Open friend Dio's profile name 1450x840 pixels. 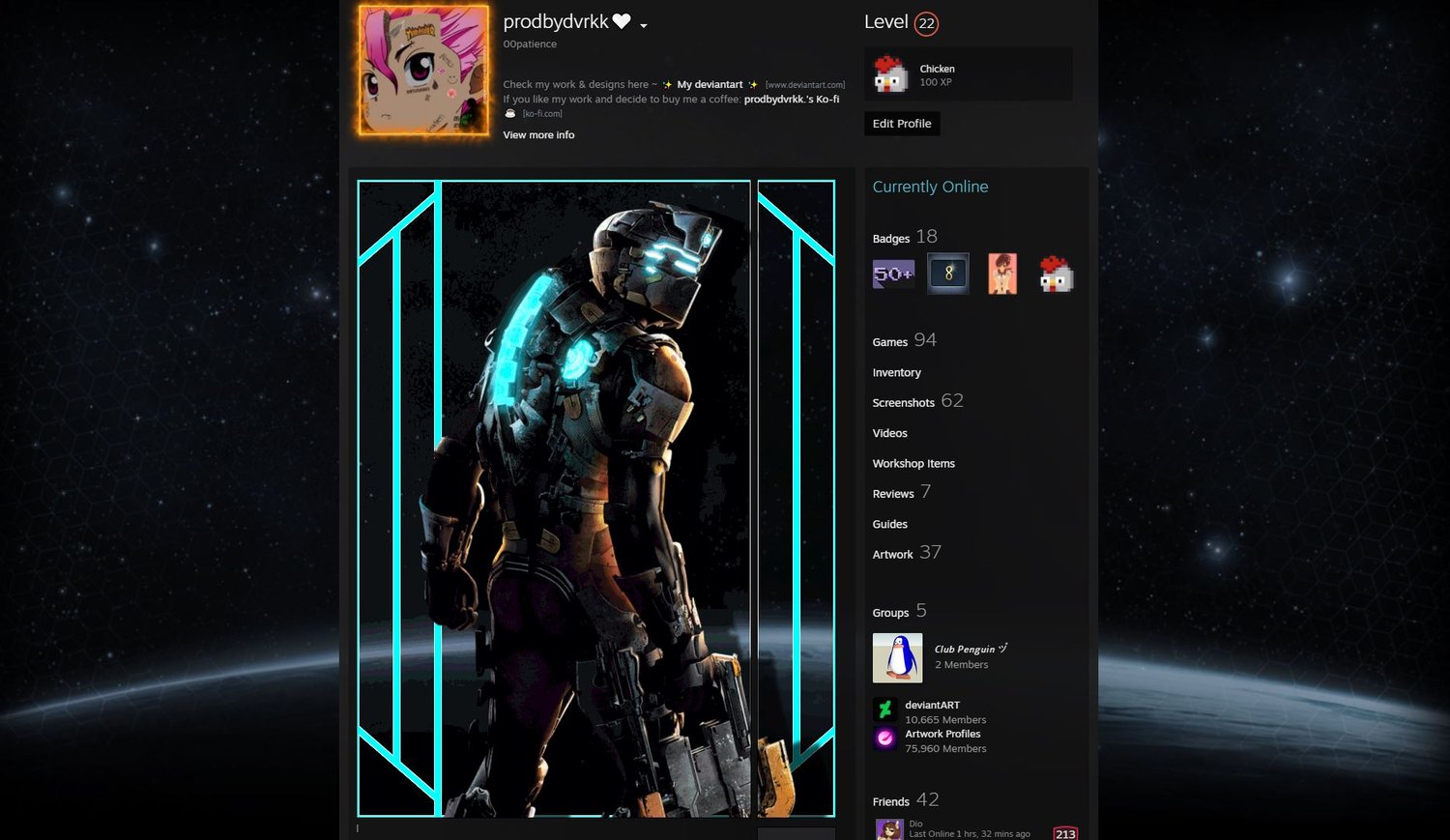(x=915, y=824)
